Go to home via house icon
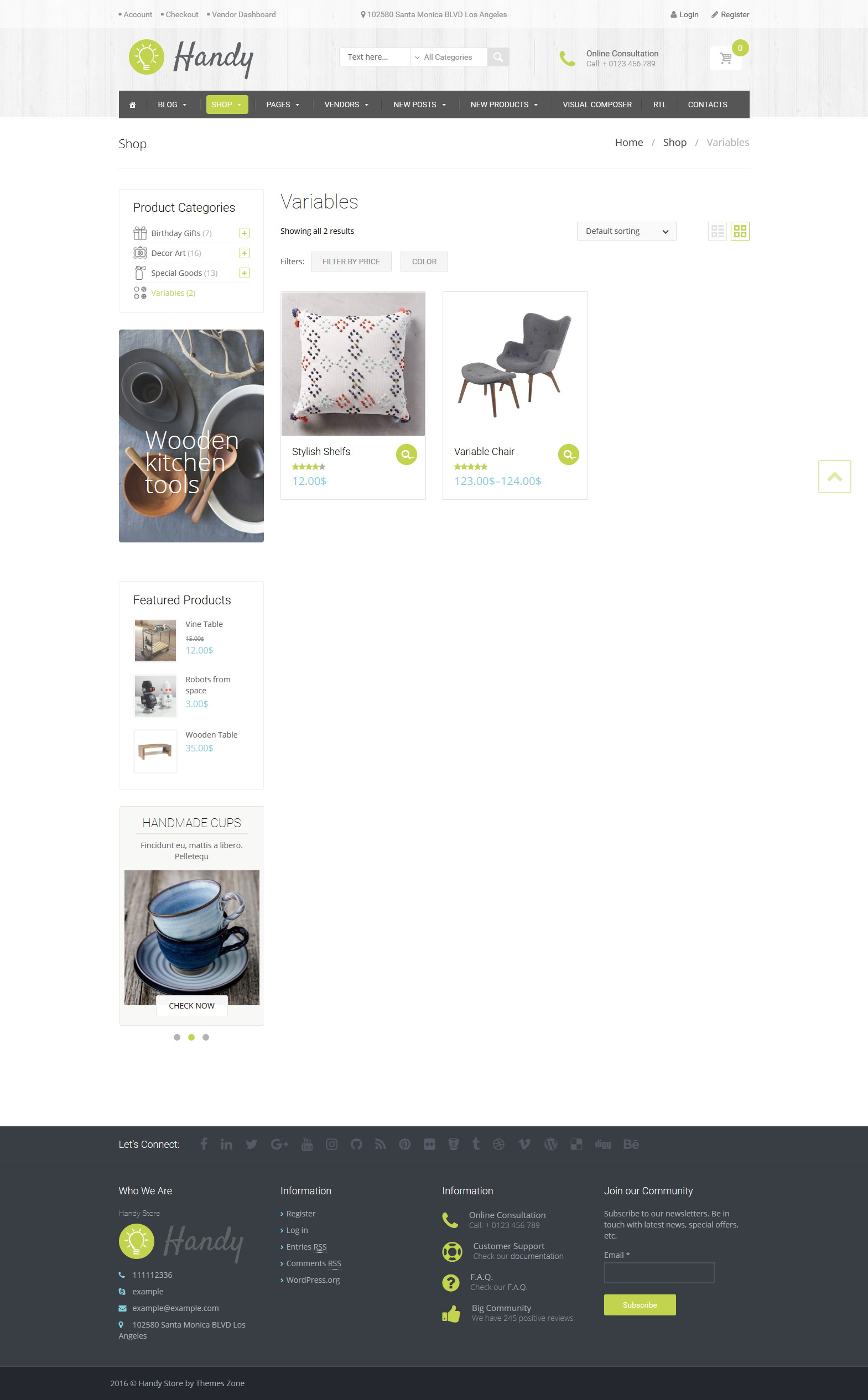 coord(133,105)
